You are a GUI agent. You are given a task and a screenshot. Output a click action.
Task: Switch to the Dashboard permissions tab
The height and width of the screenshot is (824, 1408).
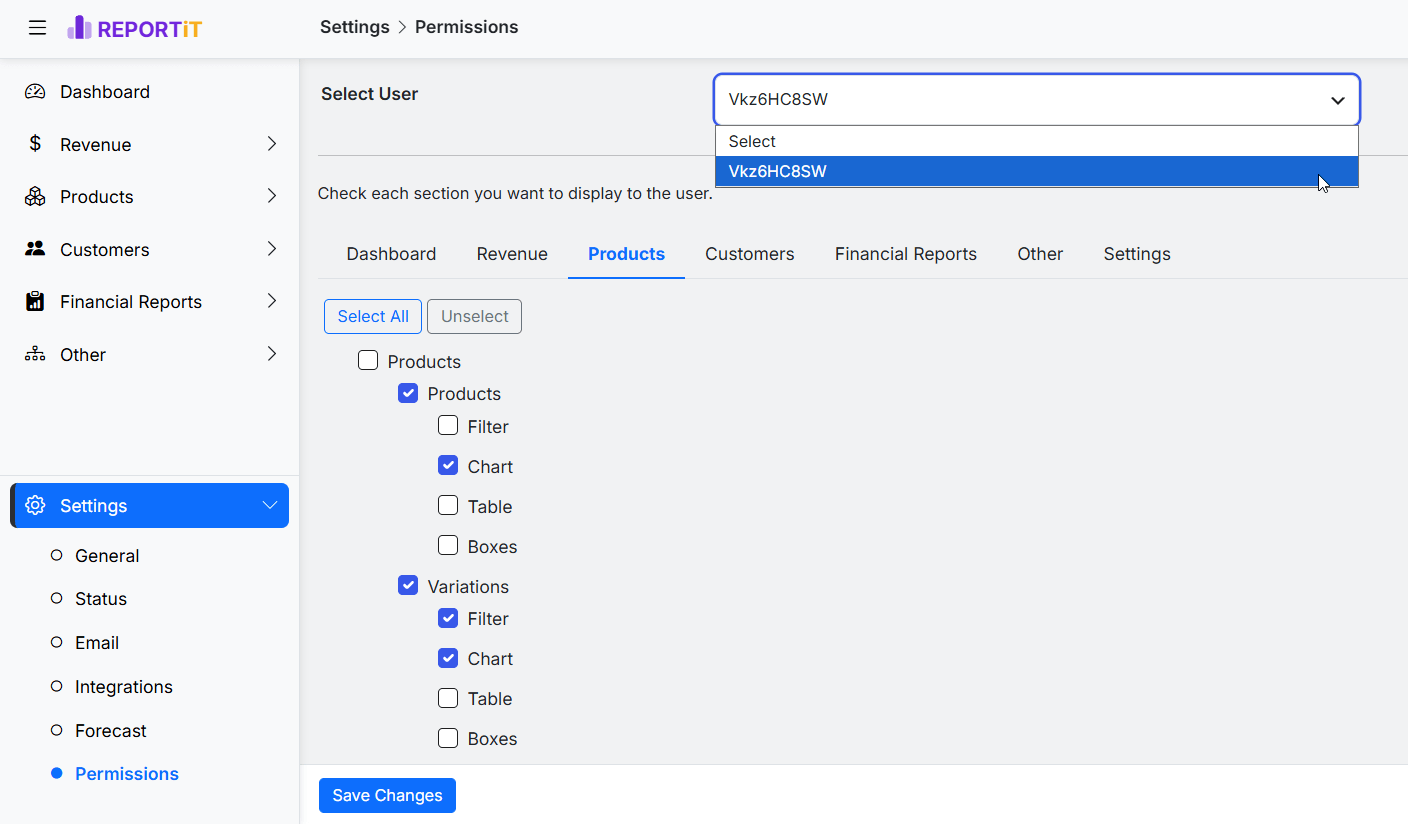[x=391, y=254]
